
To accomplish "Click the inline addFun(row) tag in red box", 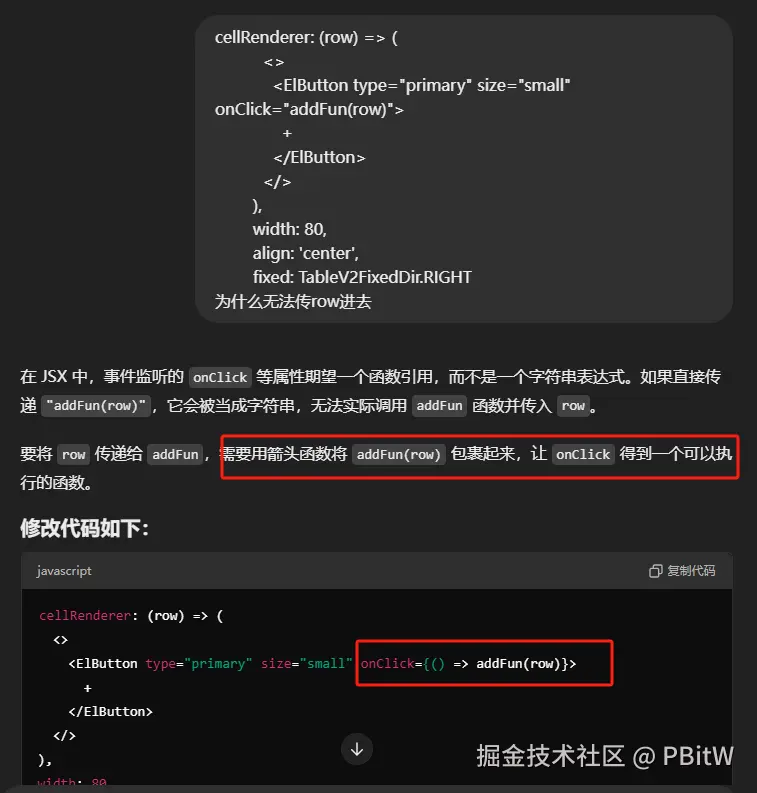I will 398,455.
